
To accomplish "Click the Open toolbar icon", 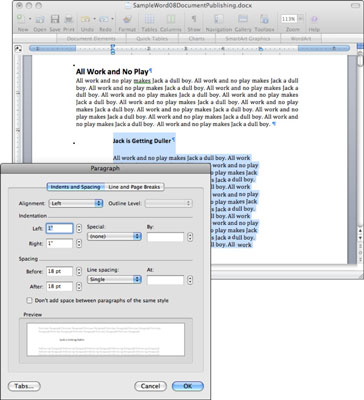I will (40, 19).
